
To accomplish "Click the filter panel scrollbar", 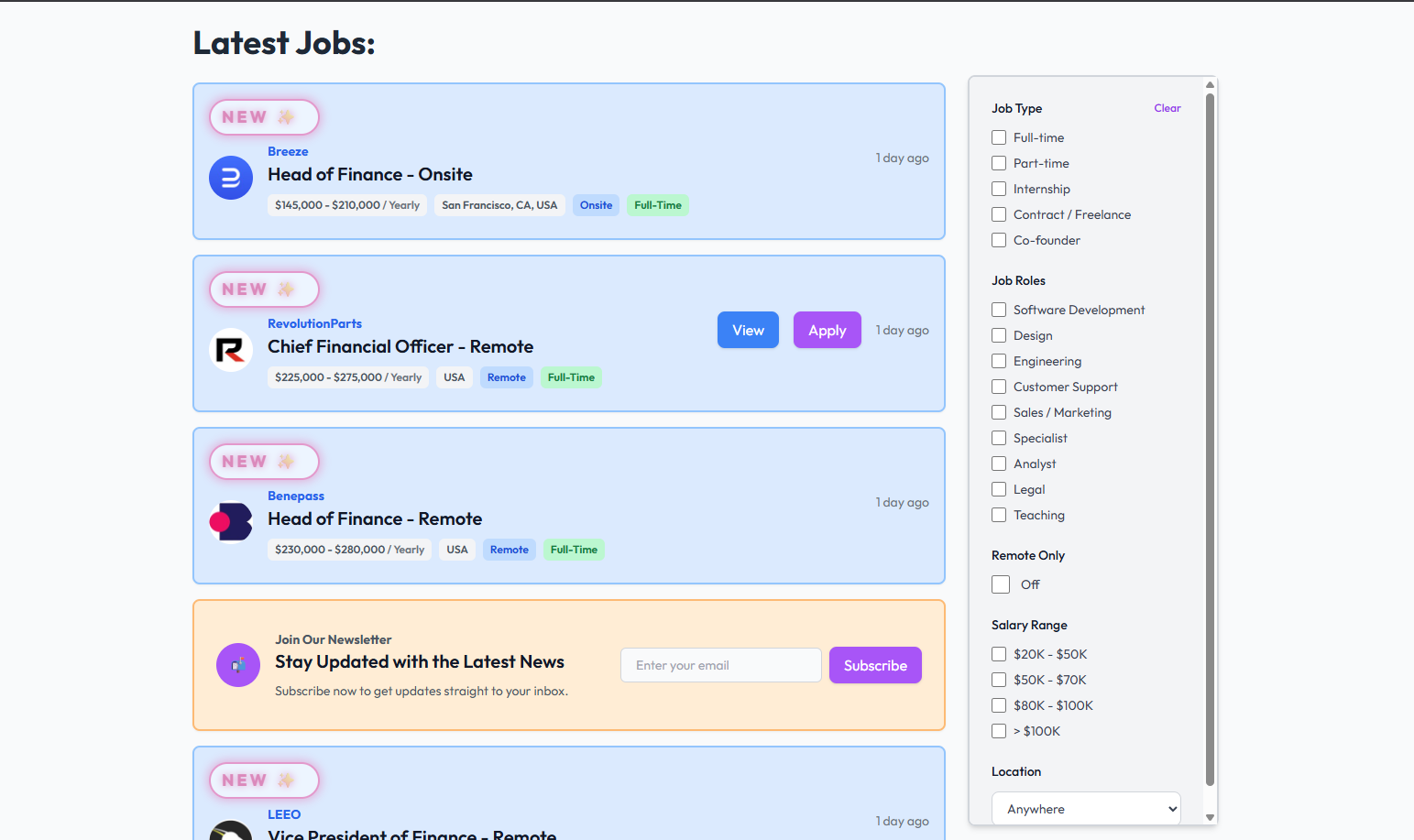I will [x=1211, y=440].
